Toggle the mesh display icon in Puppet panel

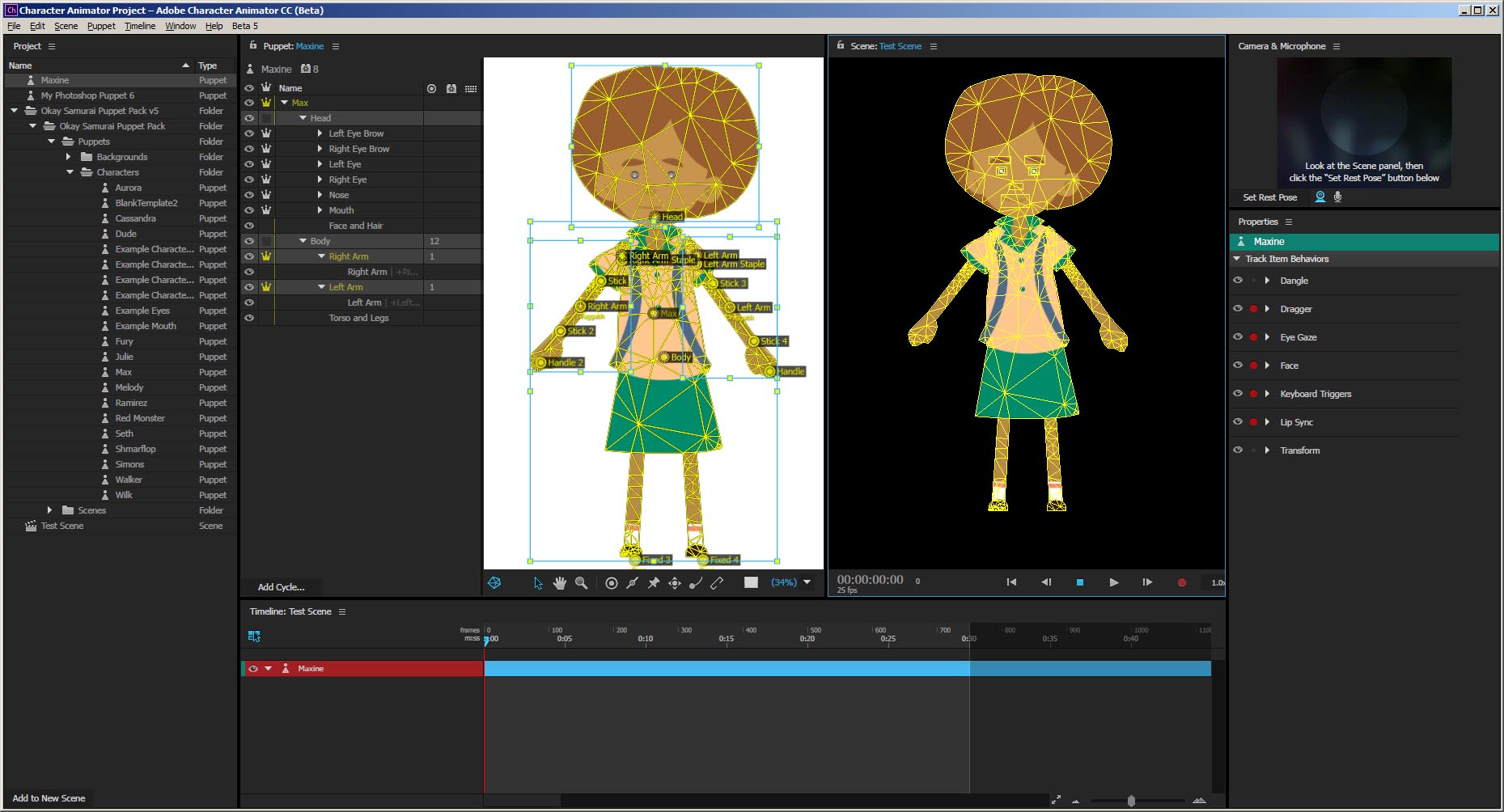(x=494, y=582)
